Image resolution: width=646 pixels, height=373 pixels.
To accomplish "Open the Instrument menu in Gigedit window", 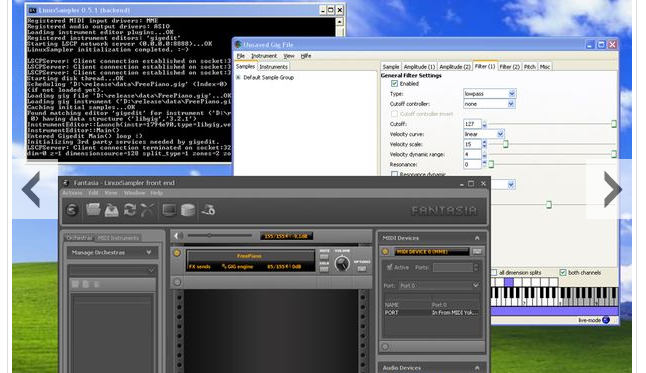I will pos(264,56).
